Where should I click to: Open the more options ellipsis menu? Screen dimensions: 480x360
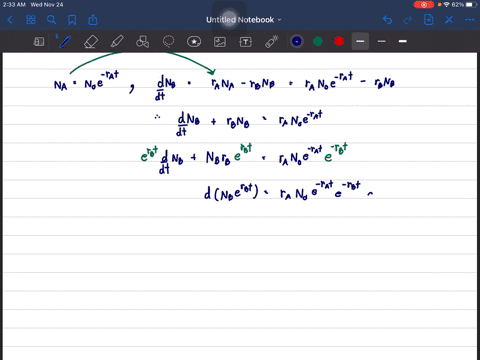tap(469, 20)
